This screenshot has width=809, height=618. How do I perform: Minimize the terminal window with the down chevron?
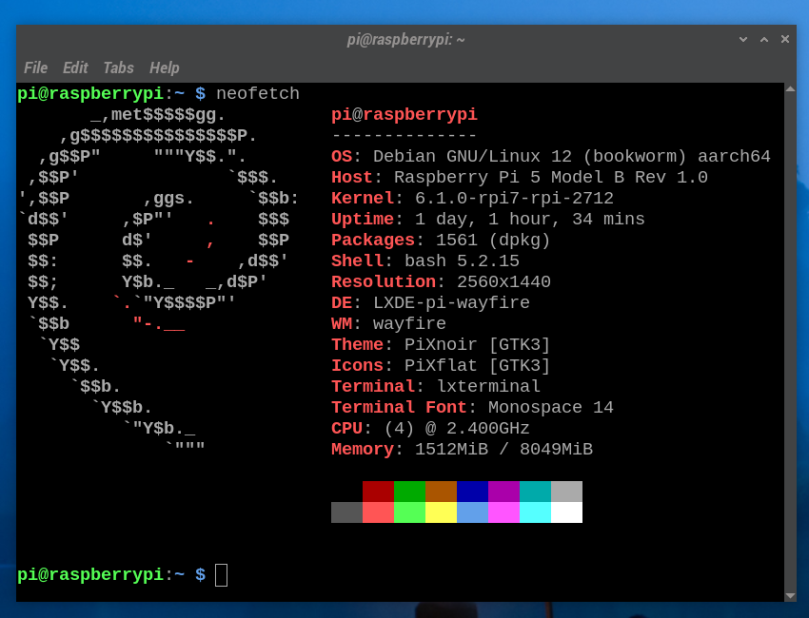tap(743, 39)
